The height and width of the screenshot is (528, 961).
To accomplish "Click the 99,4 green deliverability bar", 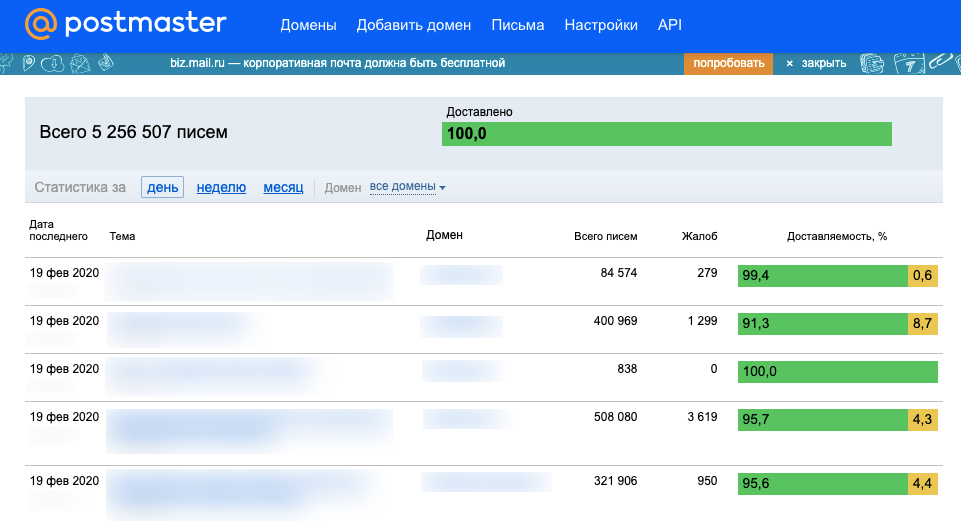I will coord(822,276).
